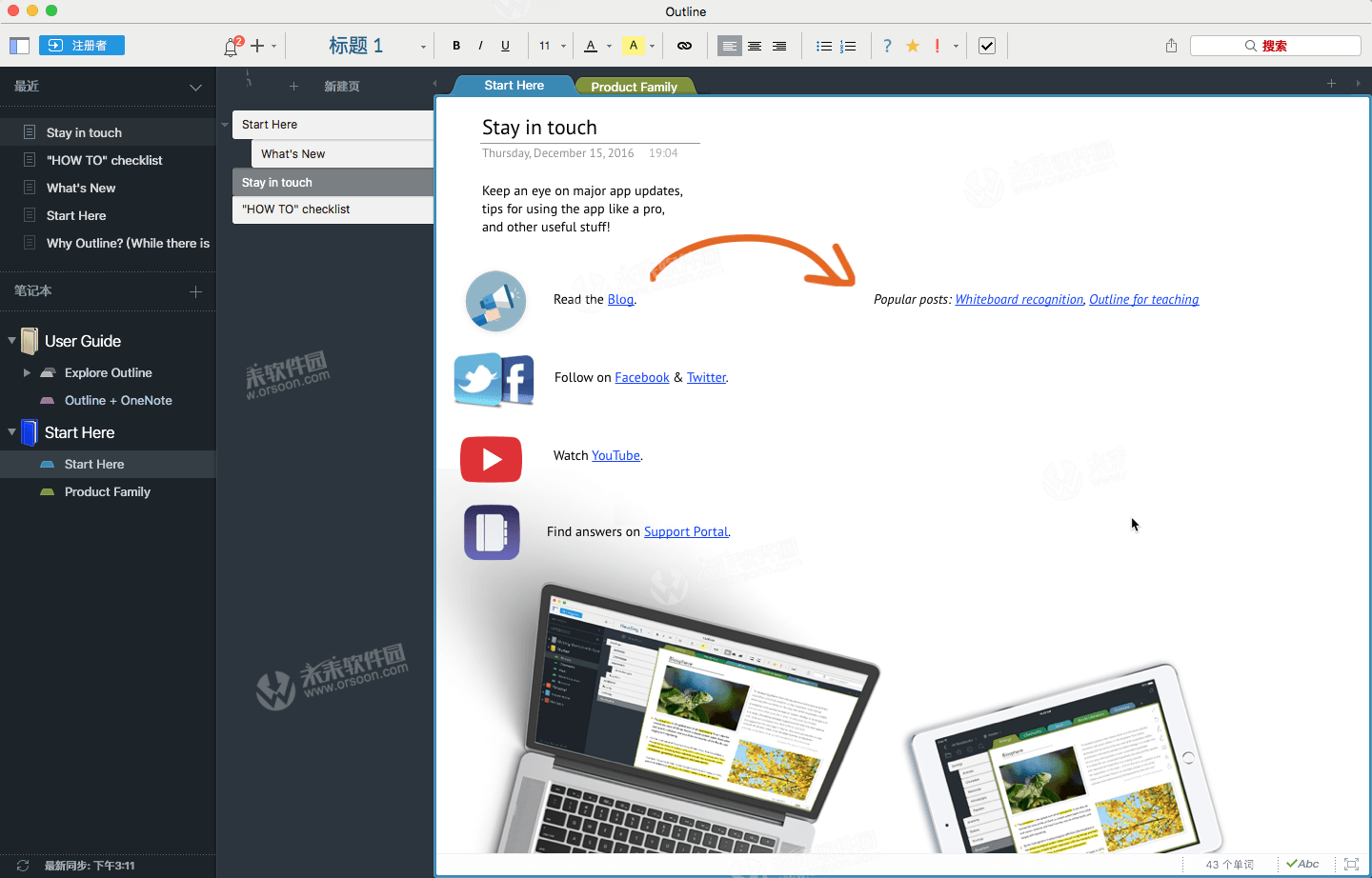Click the search field

[x=1275, y=46]
